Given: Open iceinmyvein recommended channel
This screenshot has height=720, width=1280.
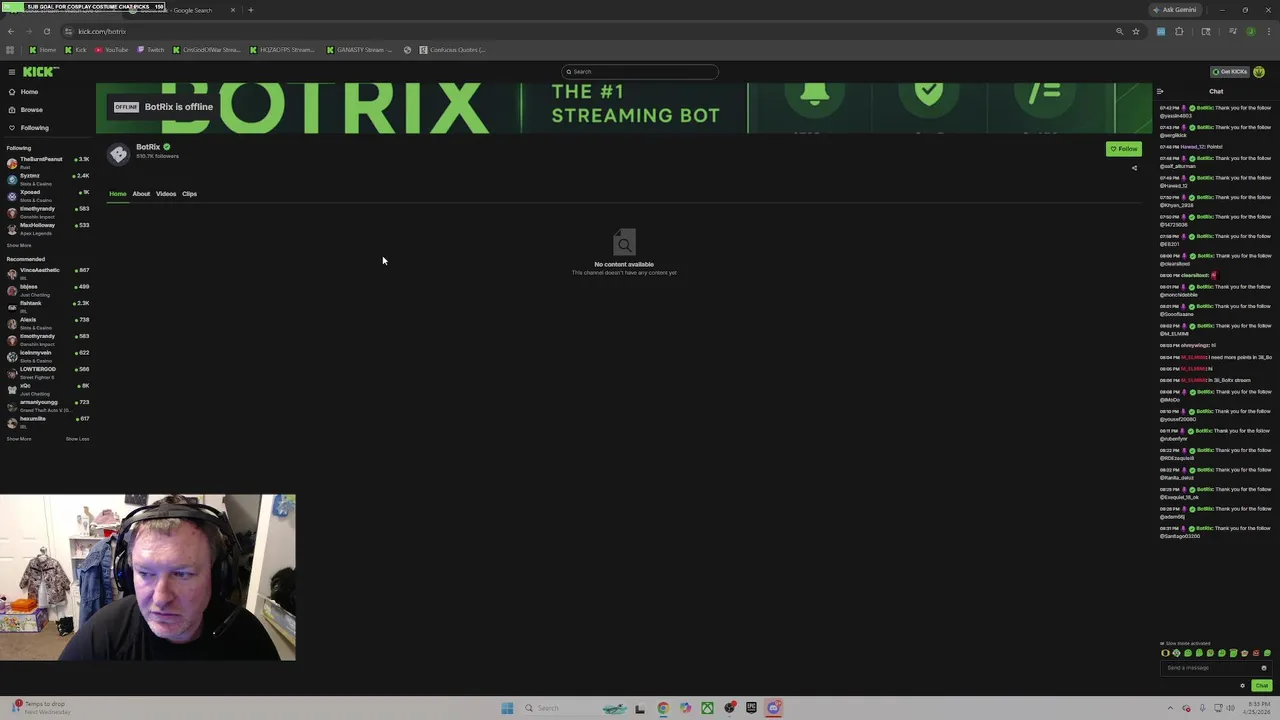Looking at the screenshot, I should [x=47, y=356].
